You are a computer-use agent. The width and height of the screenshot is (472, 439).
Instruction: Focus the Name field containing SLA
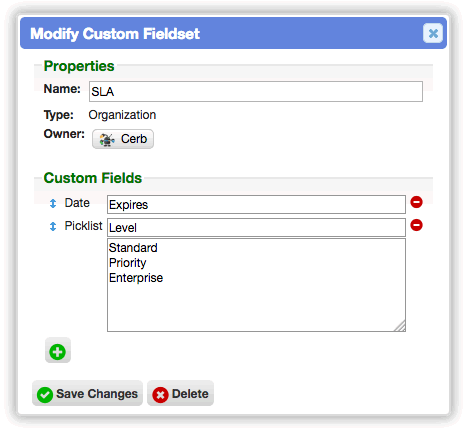click(256, 91)
